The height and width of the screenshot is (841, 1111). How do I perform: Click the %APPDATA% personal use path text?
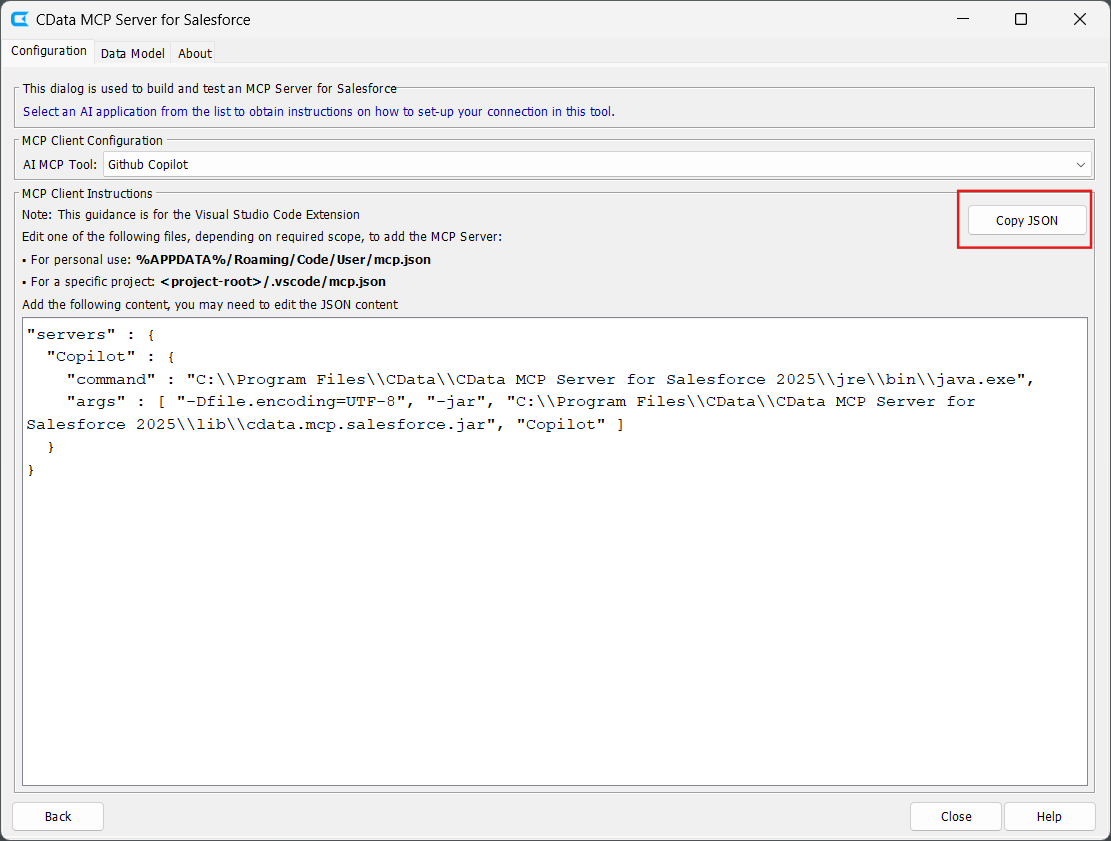click(283, 259)
